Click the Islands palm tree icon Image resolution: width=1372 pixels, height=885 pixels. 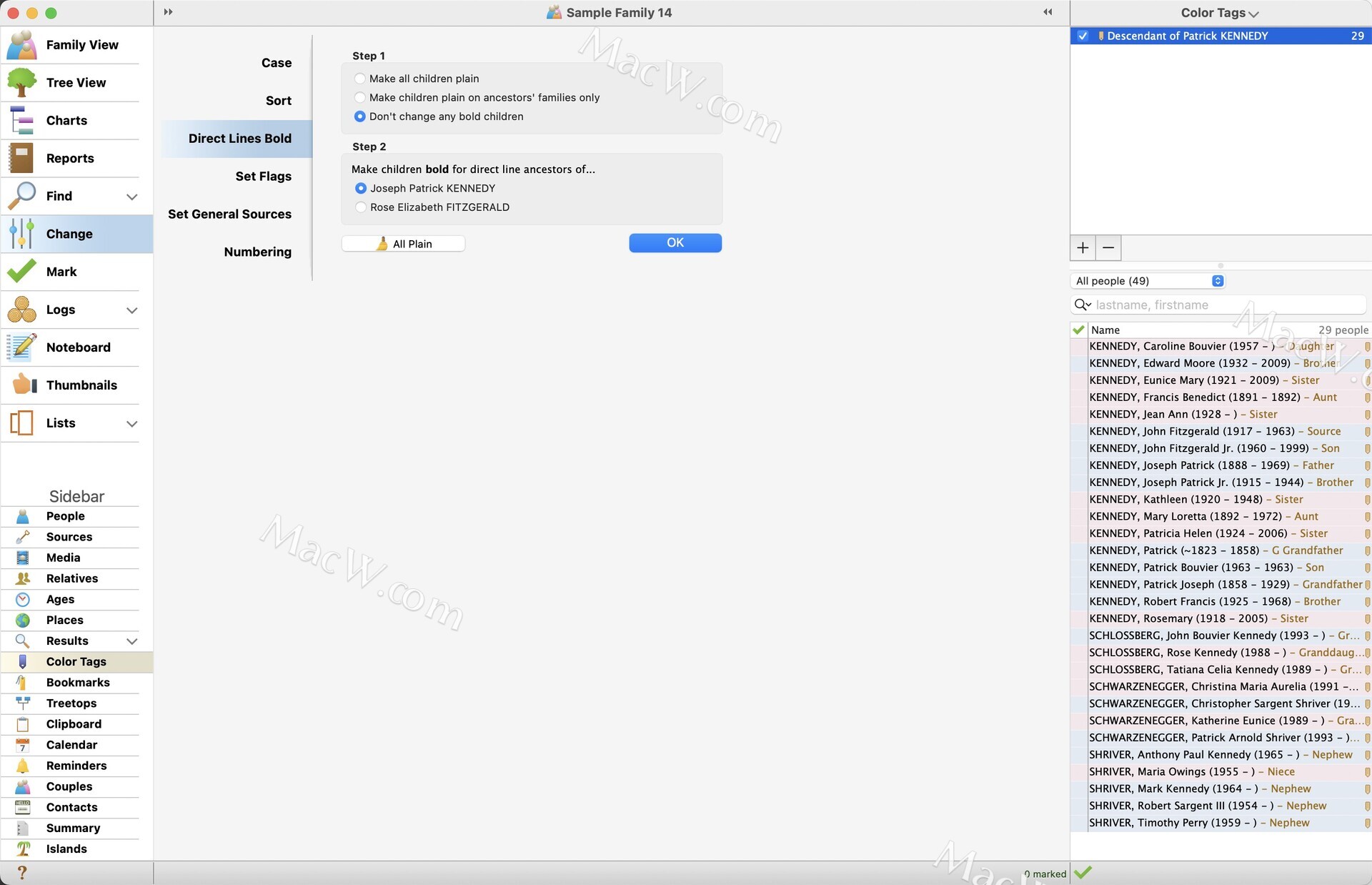coord(23,849)
